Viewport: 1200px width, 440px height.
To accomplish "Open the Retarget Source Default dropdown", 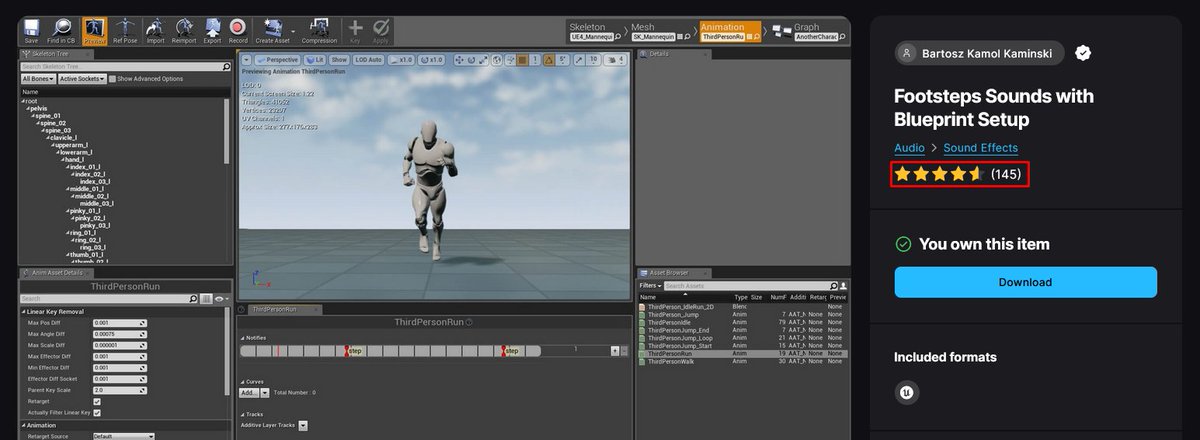I will 123,436.
